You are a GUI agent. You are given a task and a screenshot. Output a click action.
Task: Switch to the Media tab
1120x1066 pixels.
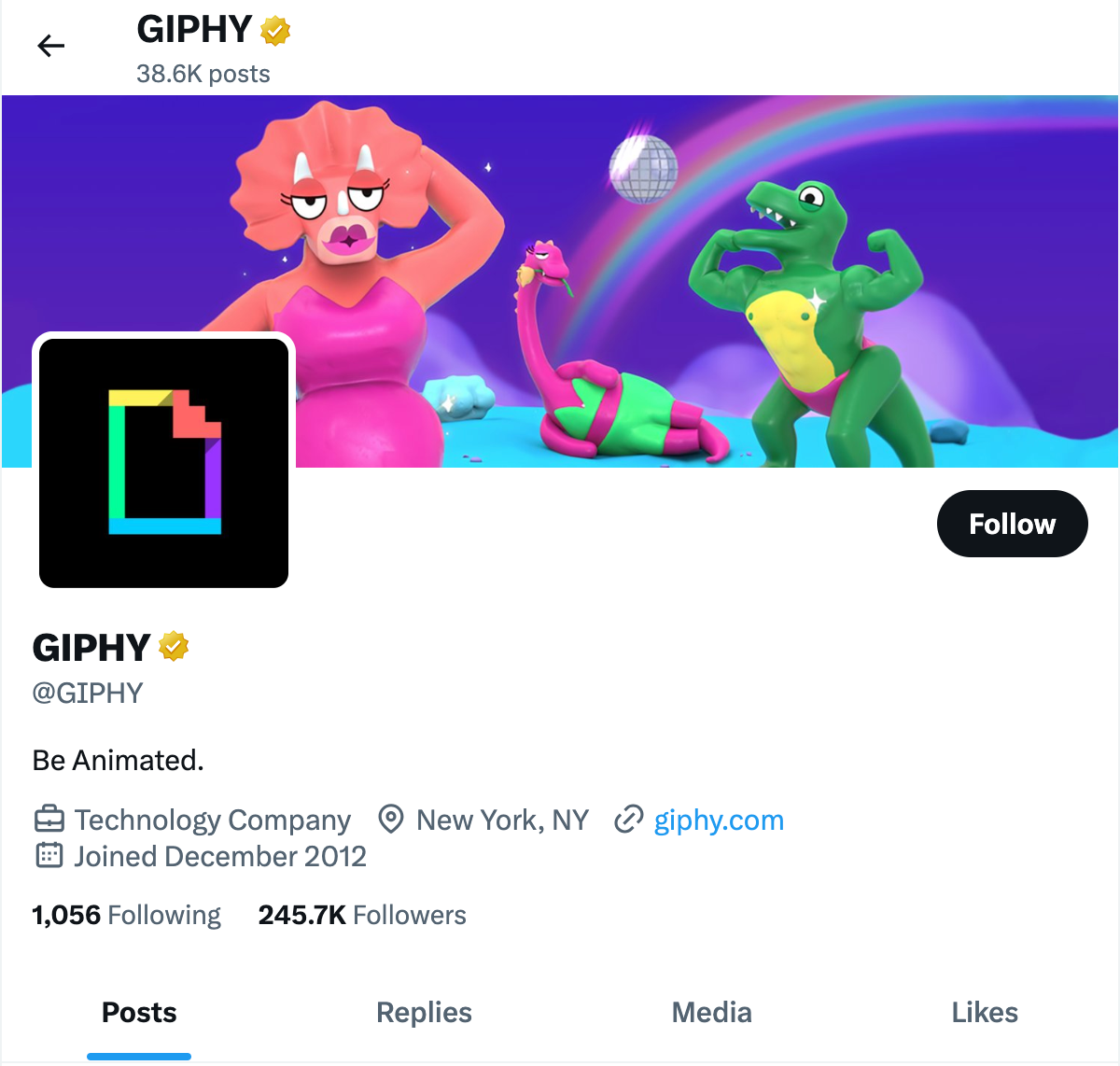click(711, 1013)
